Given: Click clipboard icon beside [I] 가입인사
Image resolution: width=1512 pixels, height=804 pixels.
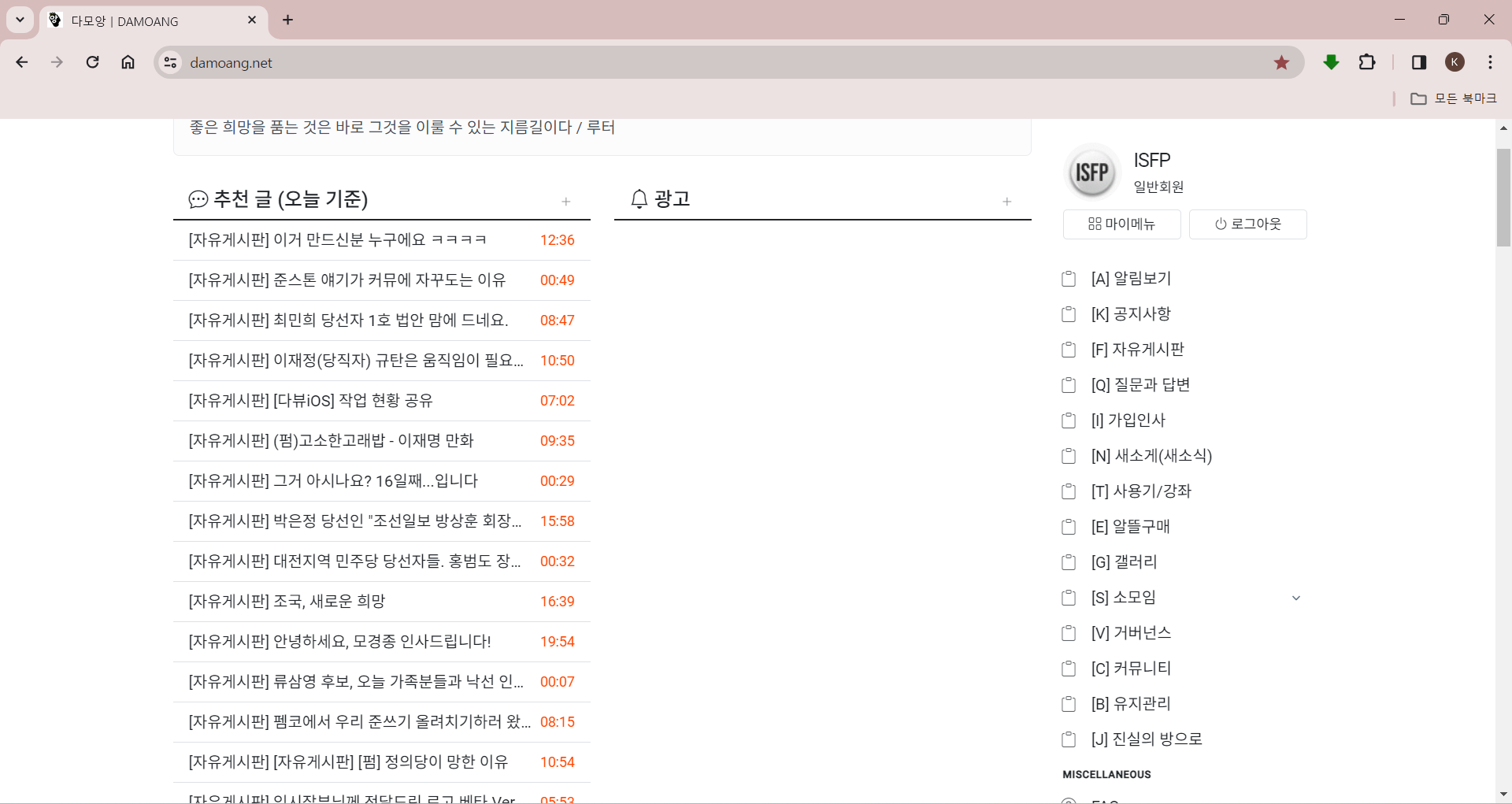Looking at the screenshot, I should point(1069,421).
